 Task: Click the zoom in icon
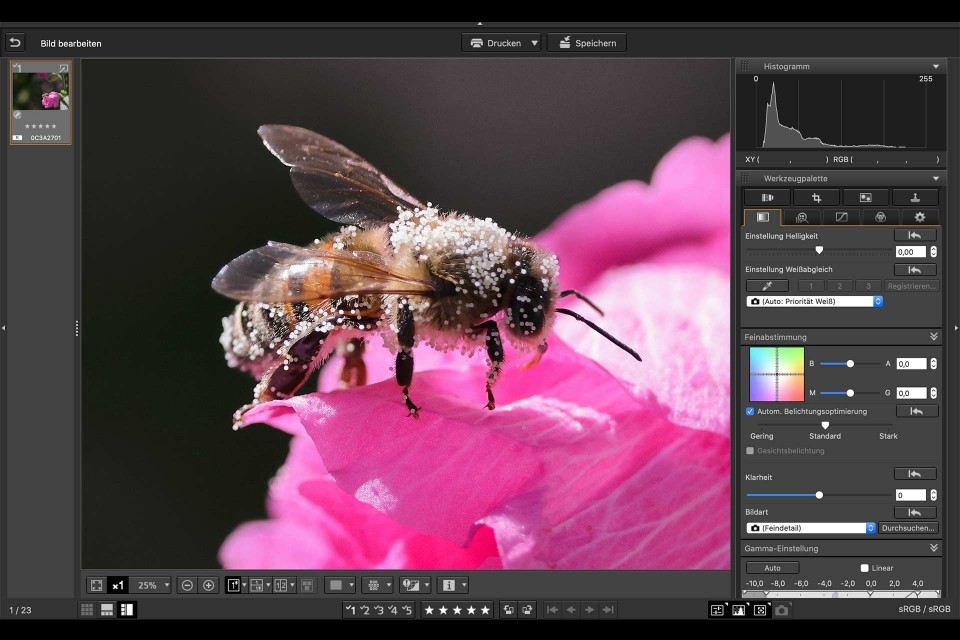209,585
